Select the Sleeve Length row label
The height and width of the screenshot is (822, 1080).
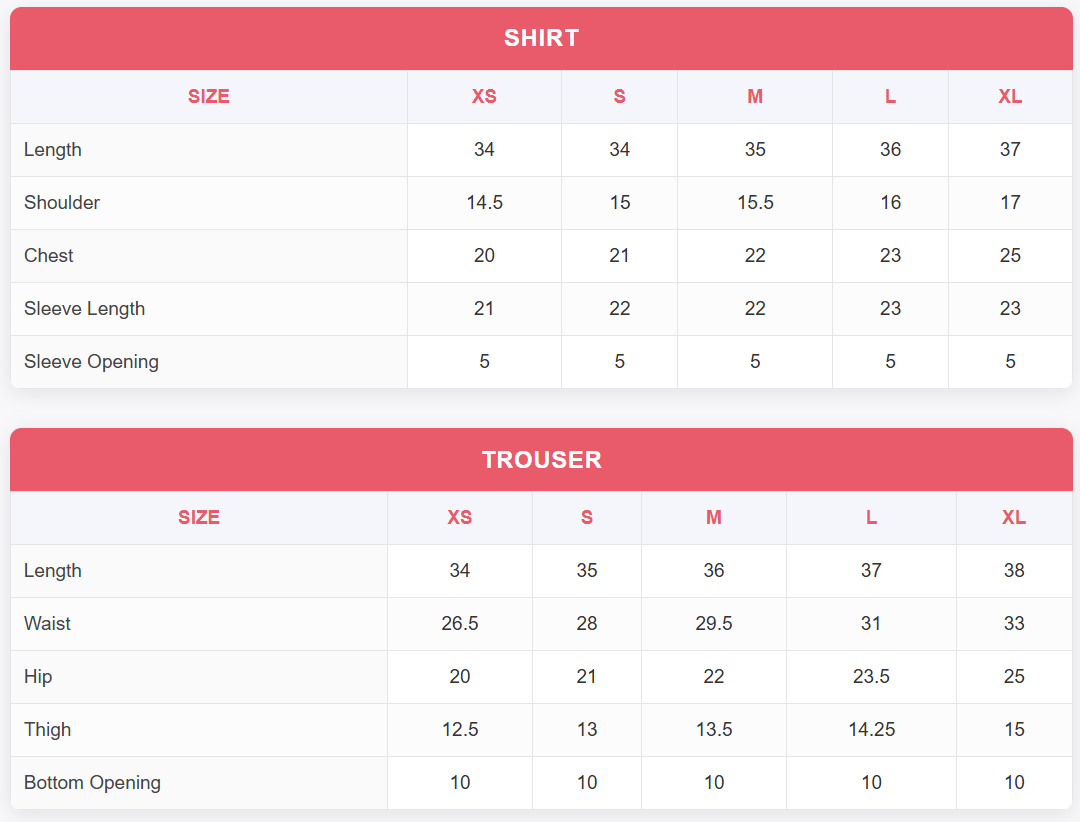pyautogui.click(x=85, y=309)
